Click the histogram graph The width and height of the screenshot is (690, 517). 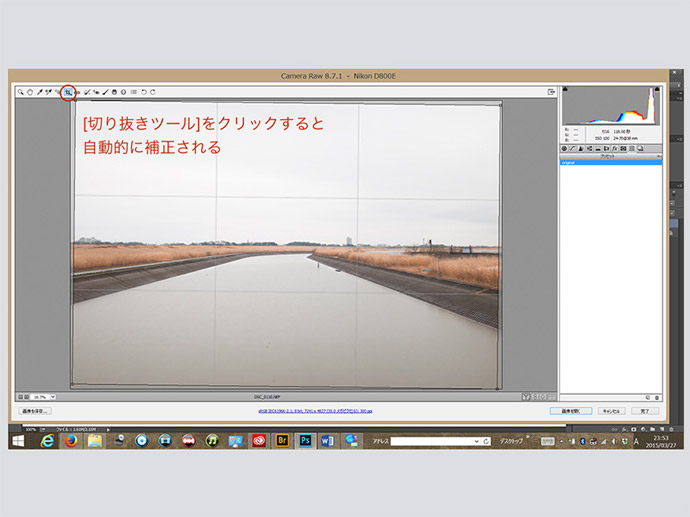point(611,106)
